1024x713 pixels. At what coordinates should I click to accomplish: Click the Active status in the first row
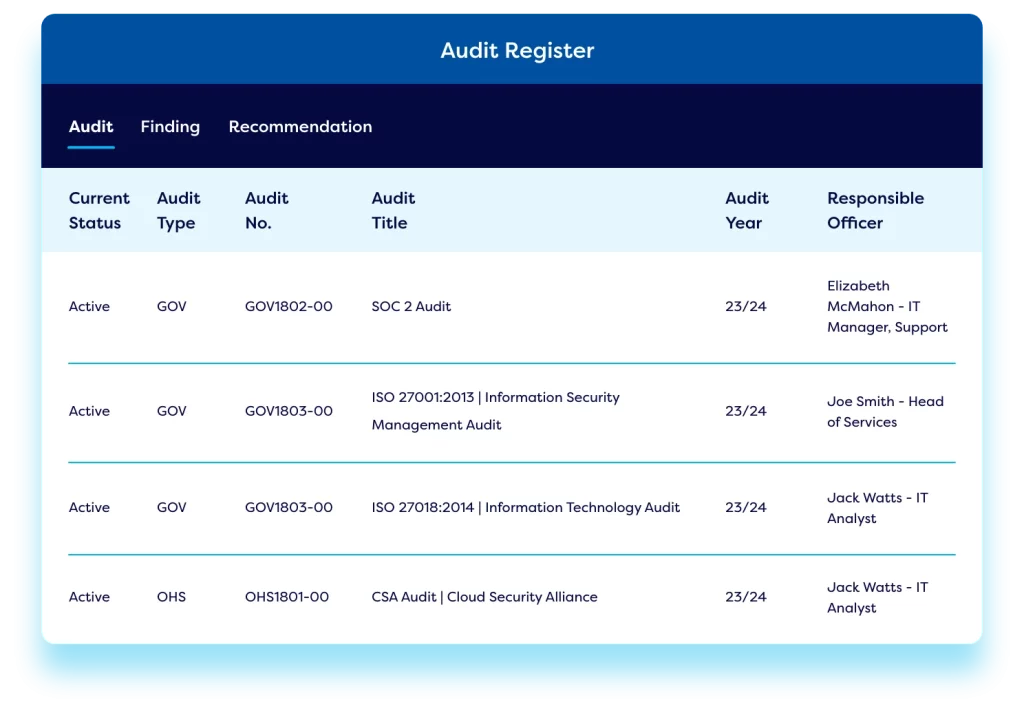(x=89, y=306)
